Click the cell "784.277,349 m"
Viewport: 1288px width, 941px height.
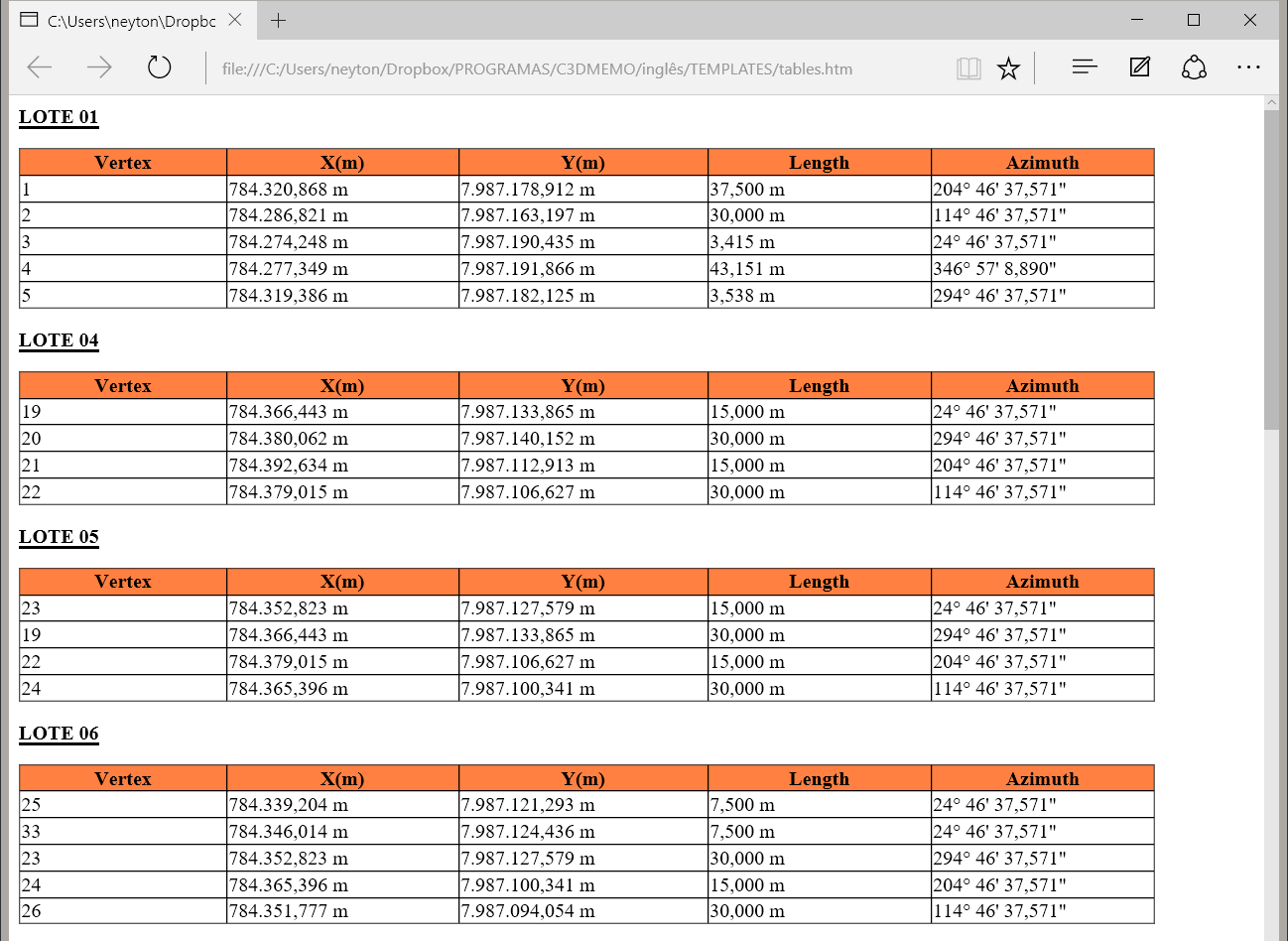[342, 269]
